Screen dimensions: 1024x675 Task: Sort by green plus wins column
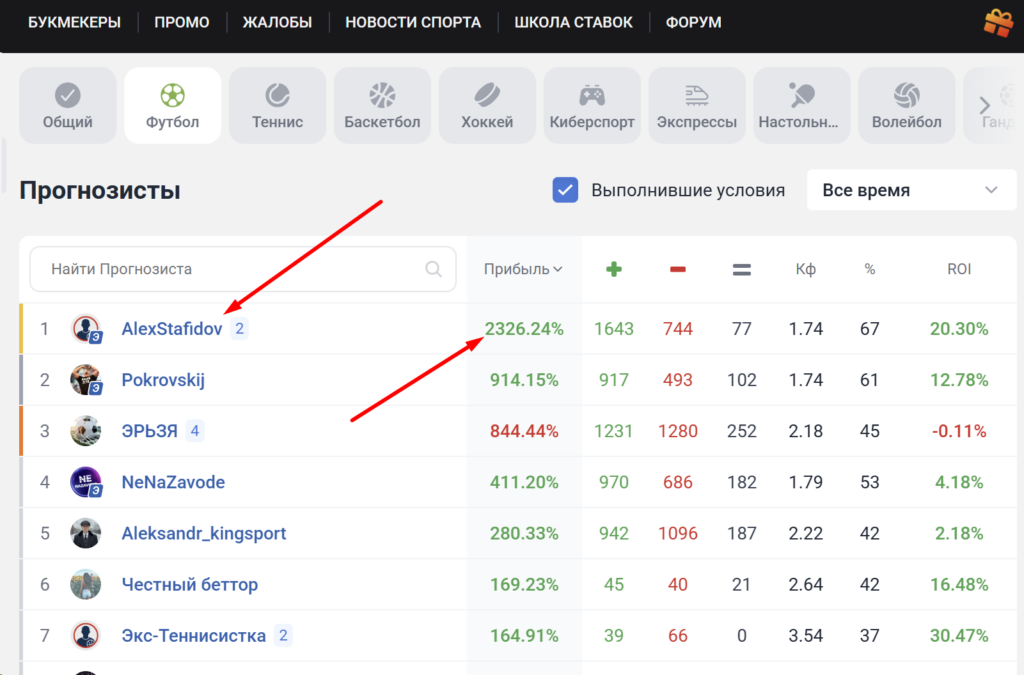click(614, 269)
